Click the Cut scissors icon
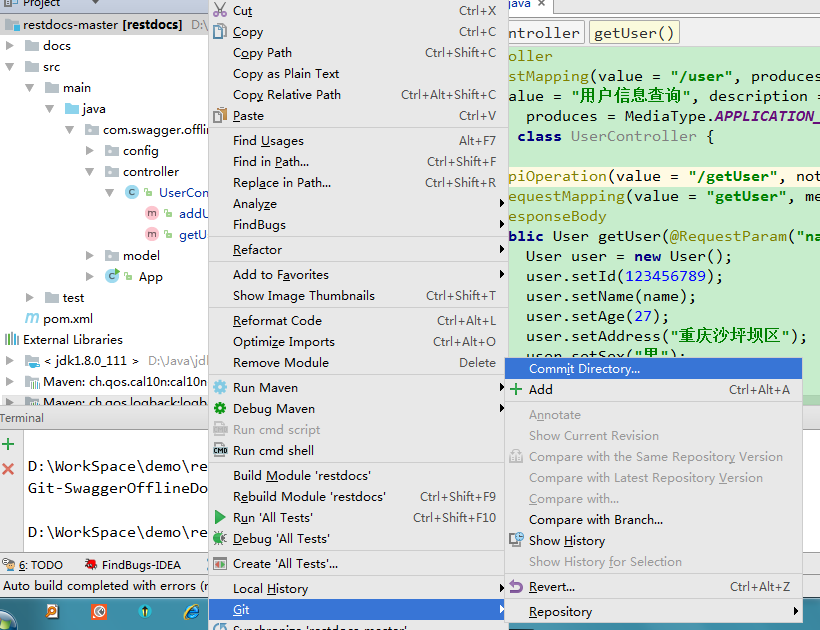This screenshot has width=820, height=630. click(220, 10)
